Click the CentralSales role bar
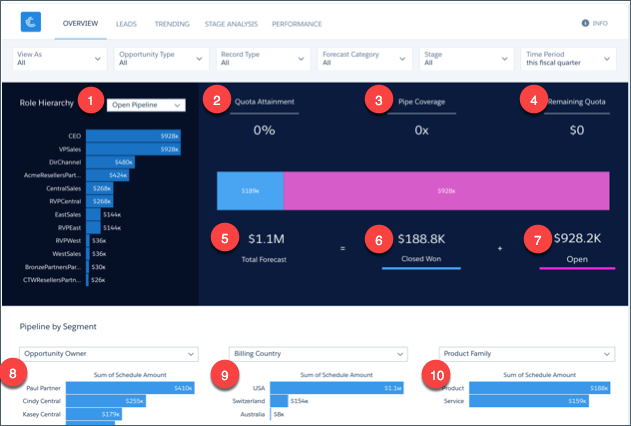631x426 pixels. (99, 188)
